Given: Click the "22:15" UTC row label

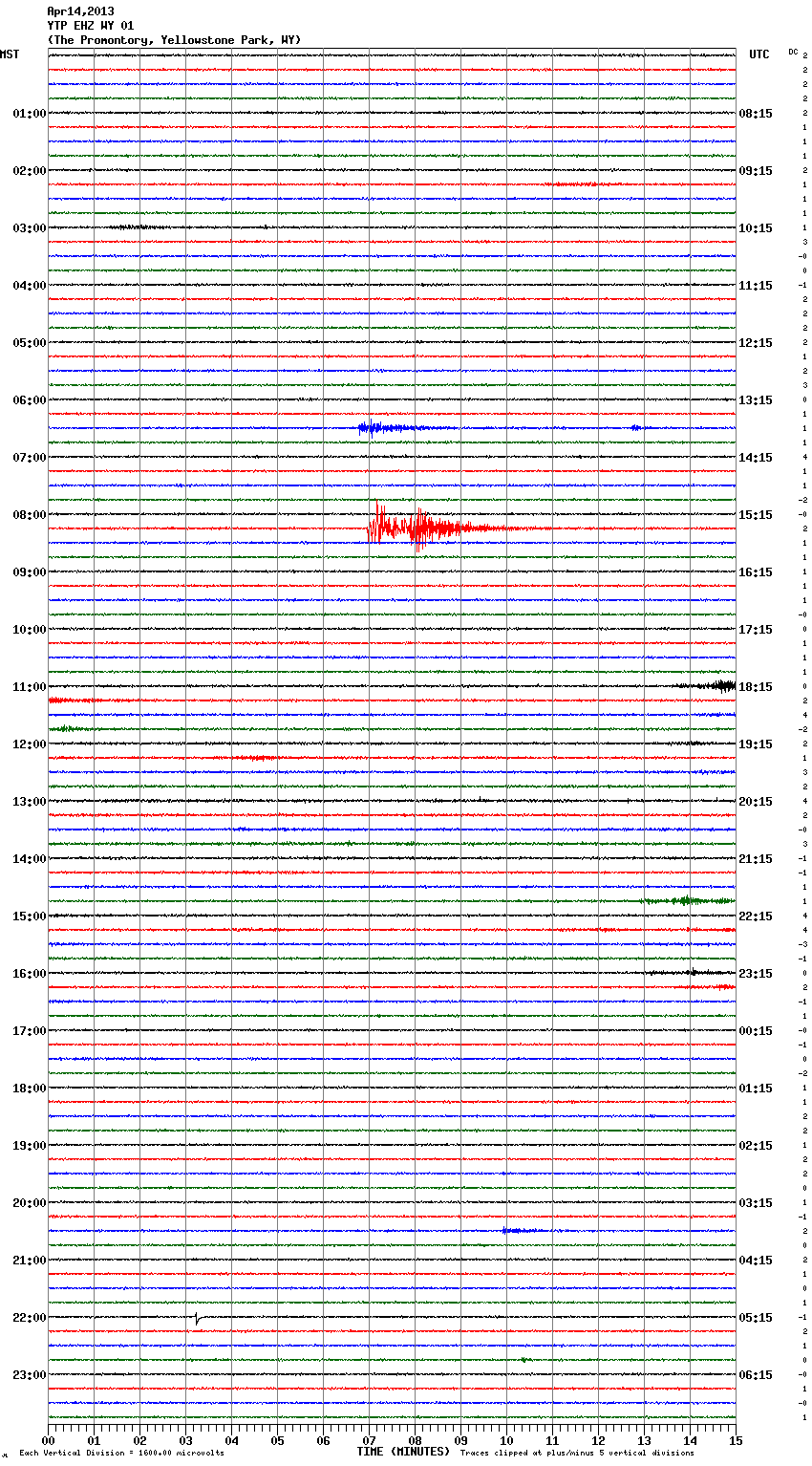Looking at the screenshot, I should [x=756, y=916].
